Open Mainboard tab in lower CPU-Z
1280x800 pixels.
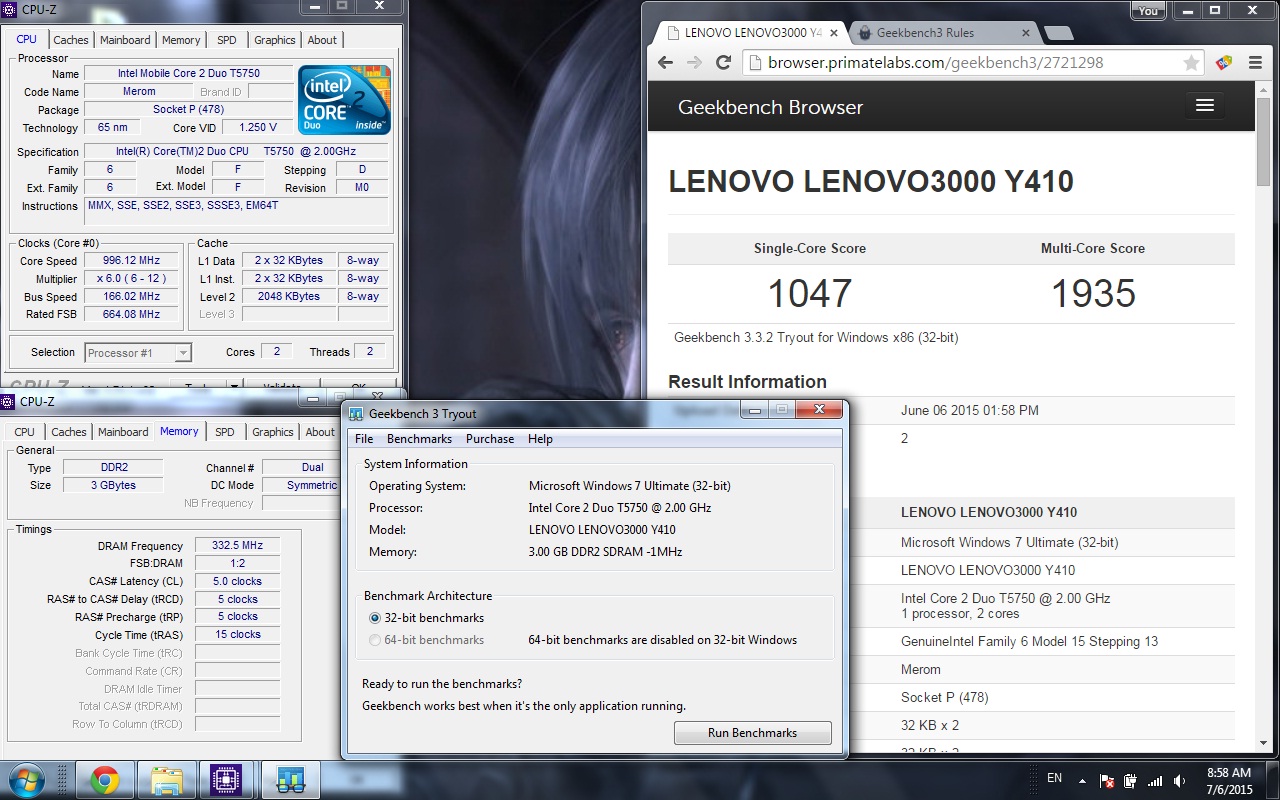(x=123, y=432)
